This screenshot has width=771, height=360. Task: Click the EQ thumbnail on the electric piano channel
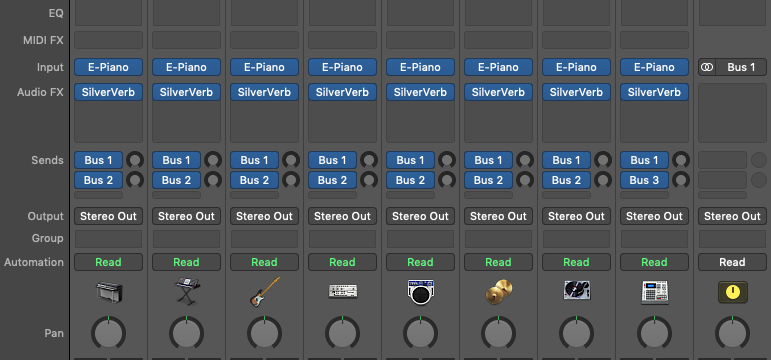click(x=109, y=13)
